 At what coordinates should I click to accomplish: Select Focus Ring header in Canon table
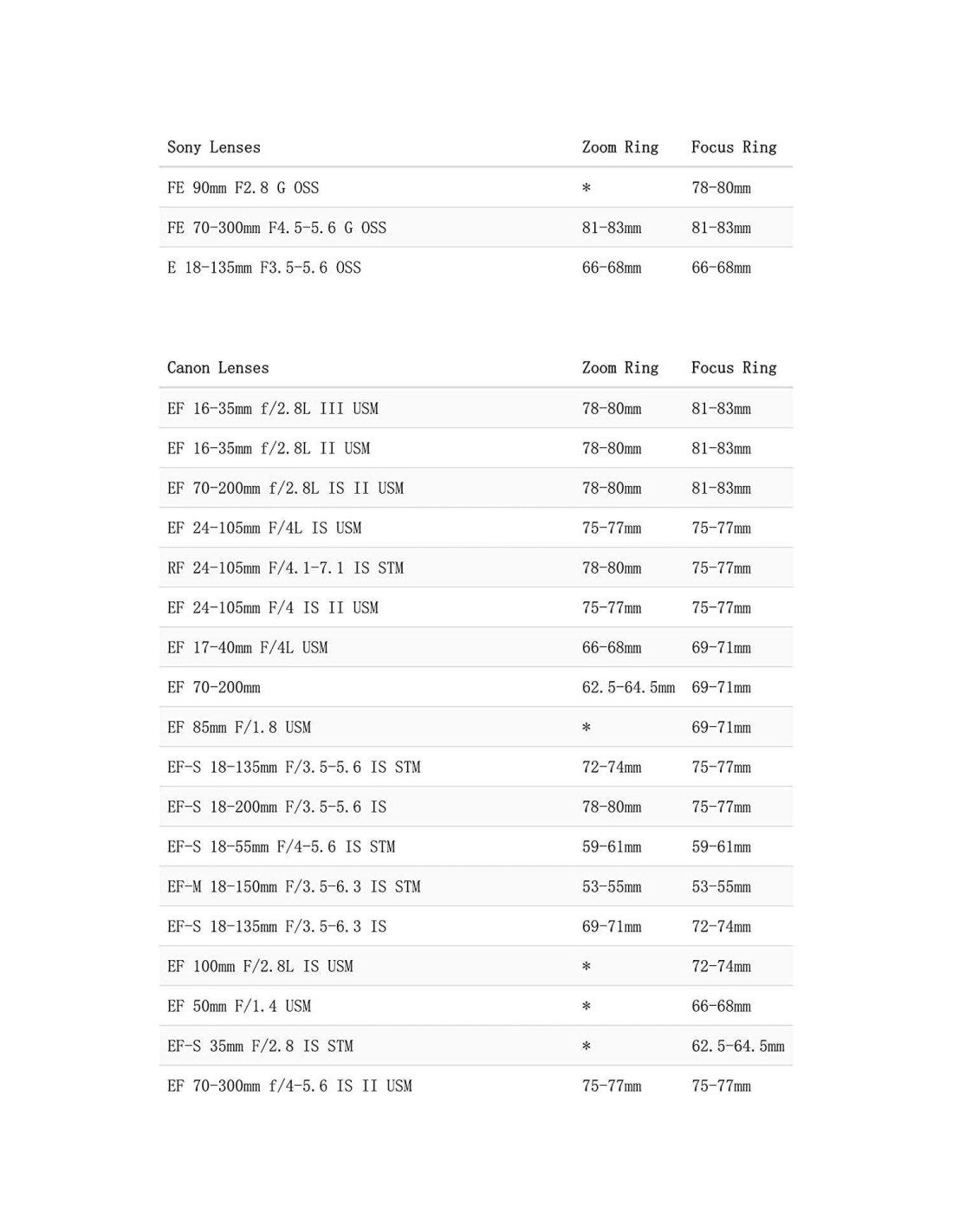pyautogui.click(x=734, y=367)
